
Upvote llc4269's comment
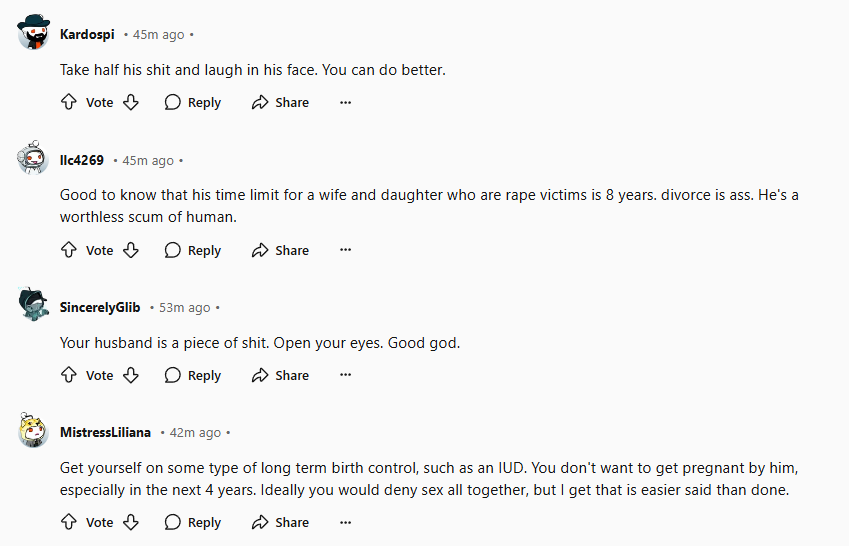coord(69,250)
